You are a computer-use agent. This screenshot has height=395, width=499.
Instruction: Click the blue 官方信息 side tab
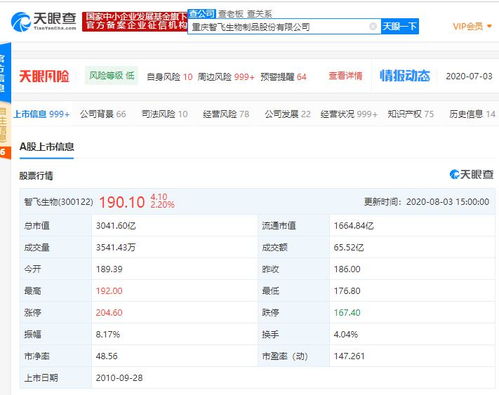(x=5, y=73)
